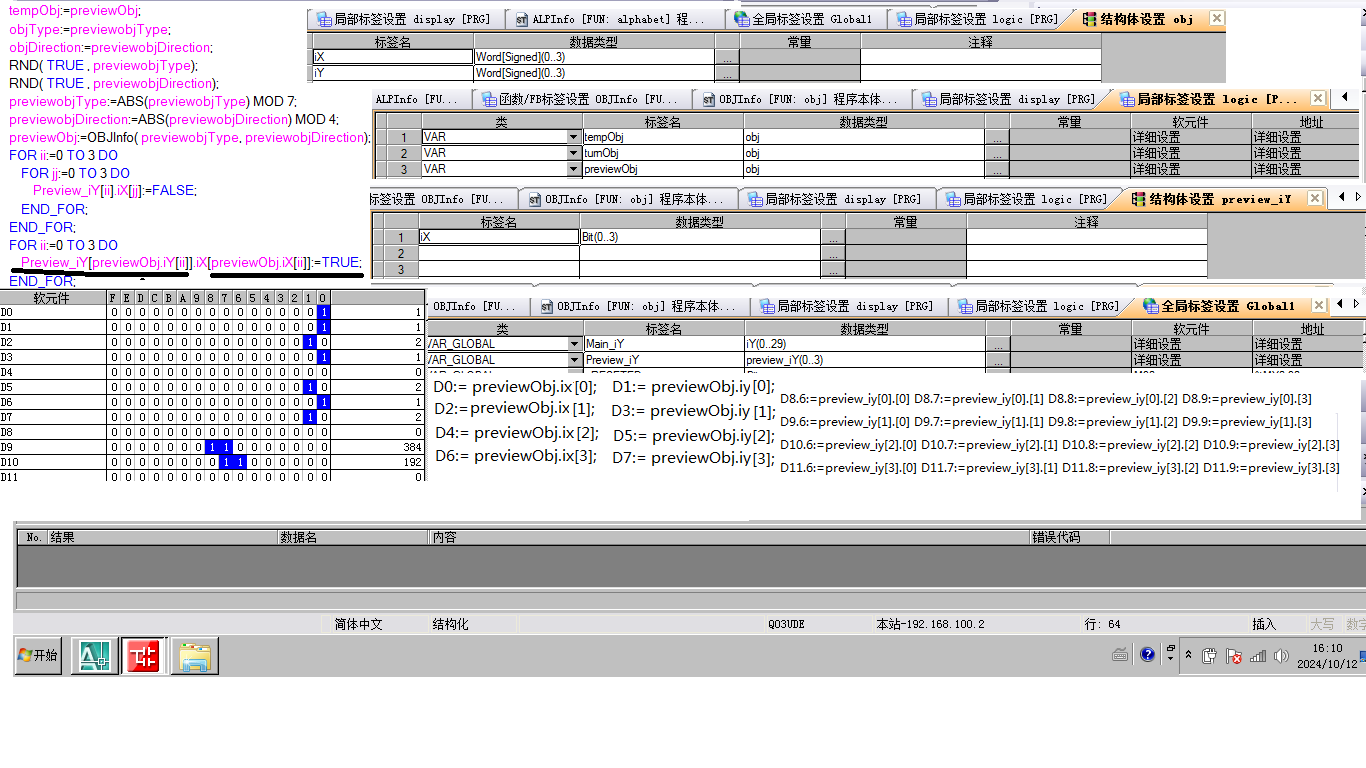
Task: Click the data type browse button for iX Word
Action: [727, 58]
